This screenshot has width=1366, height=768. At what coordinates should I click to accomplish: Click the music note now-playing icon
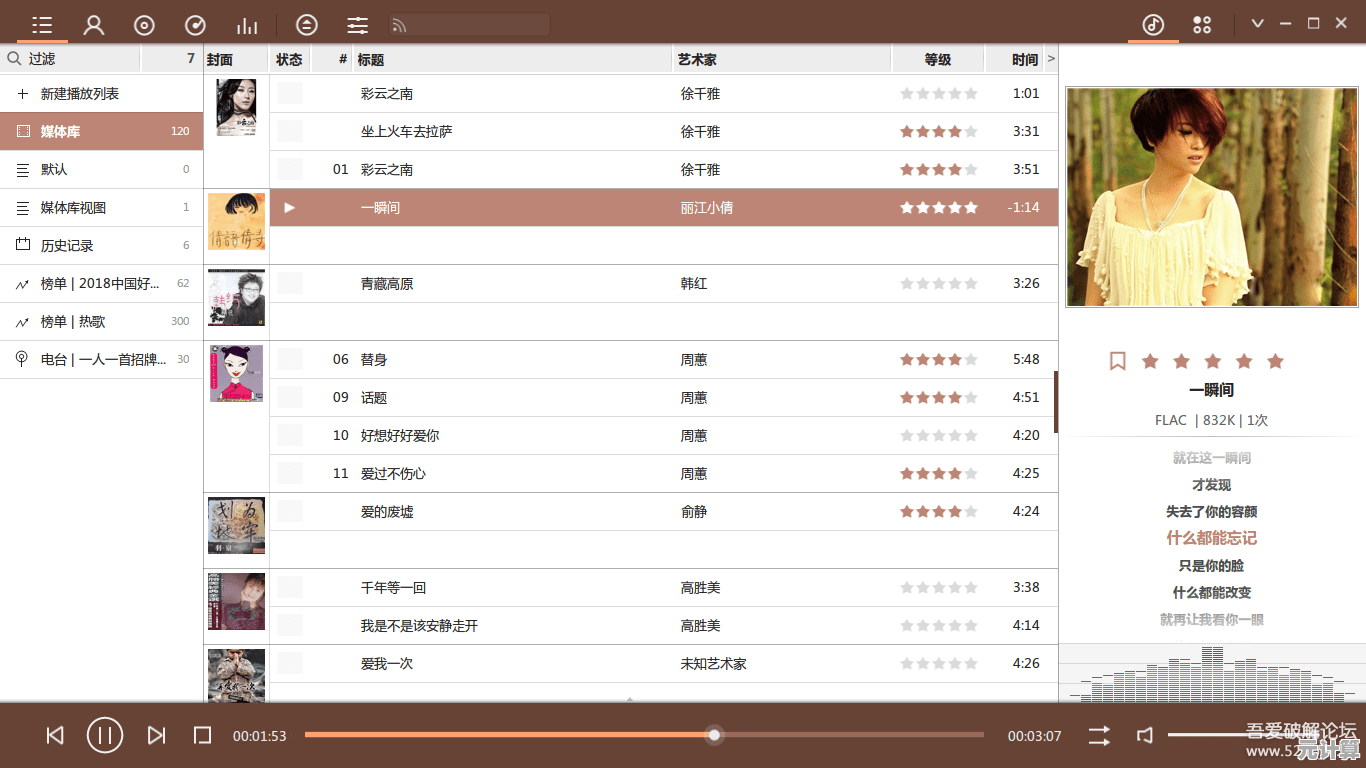pos(1153,25)
